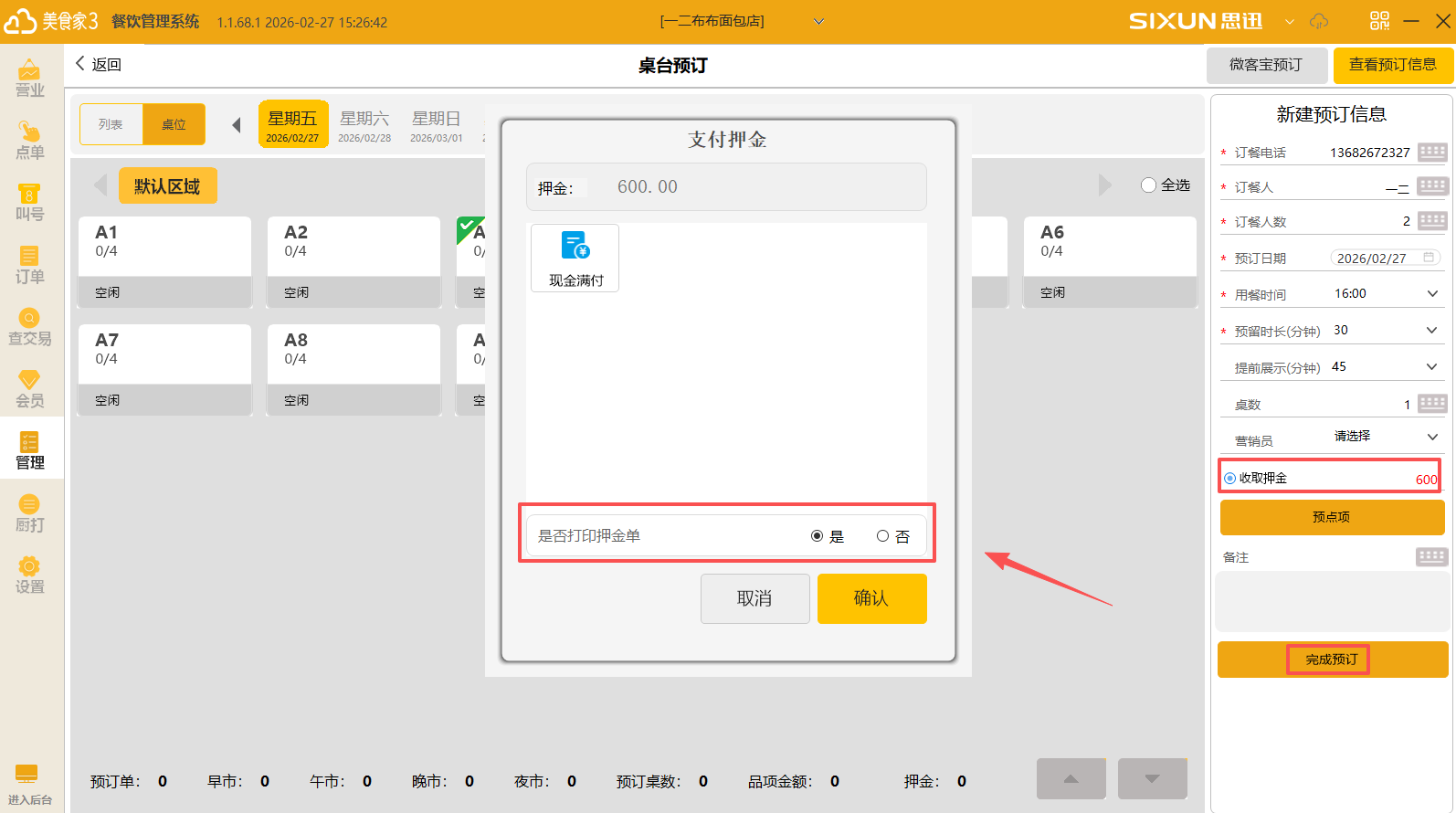Expand the 预留时长 duration dropdown
1456x813 pixels.
(x=1431, y=330)
